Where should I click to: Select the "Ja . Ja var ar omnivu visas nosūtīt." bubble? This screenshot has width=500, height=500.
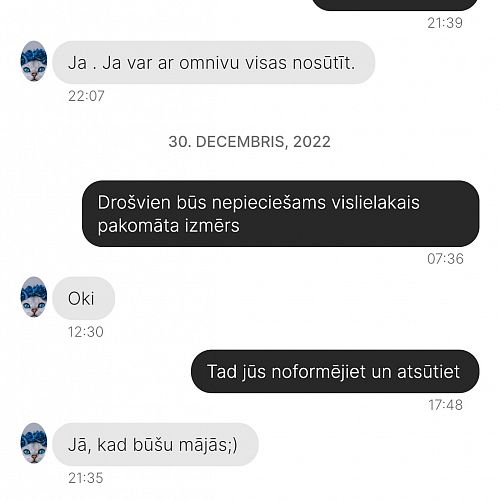[x=214, y=62]
